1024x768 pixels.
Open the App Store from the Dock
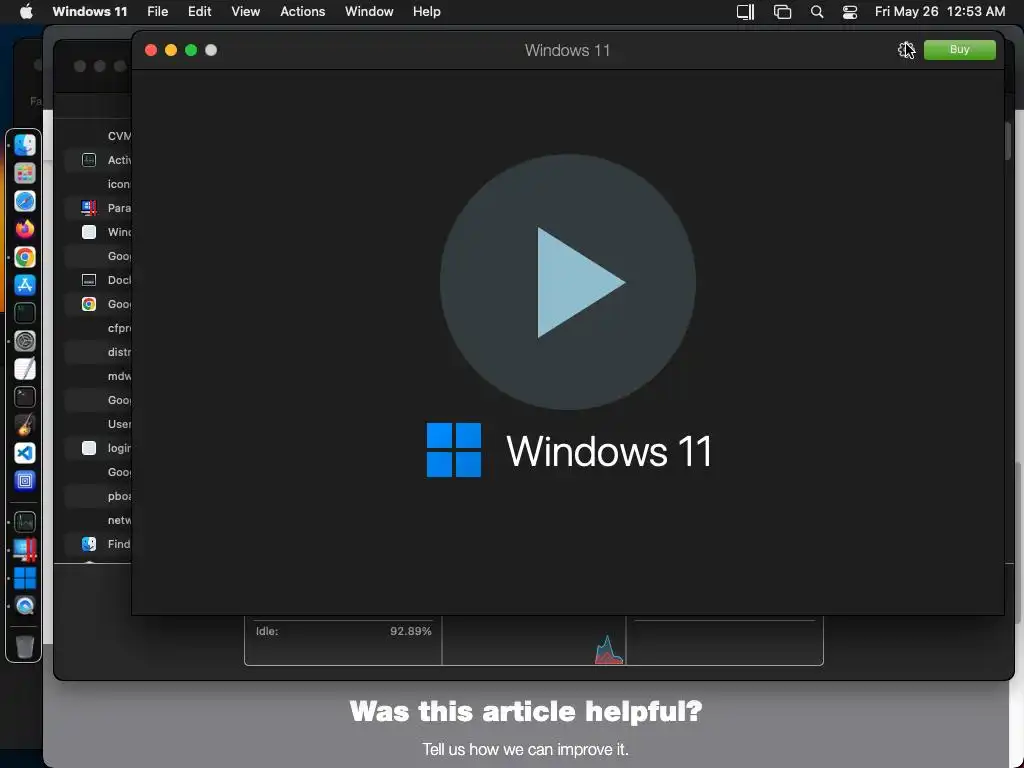25,285
